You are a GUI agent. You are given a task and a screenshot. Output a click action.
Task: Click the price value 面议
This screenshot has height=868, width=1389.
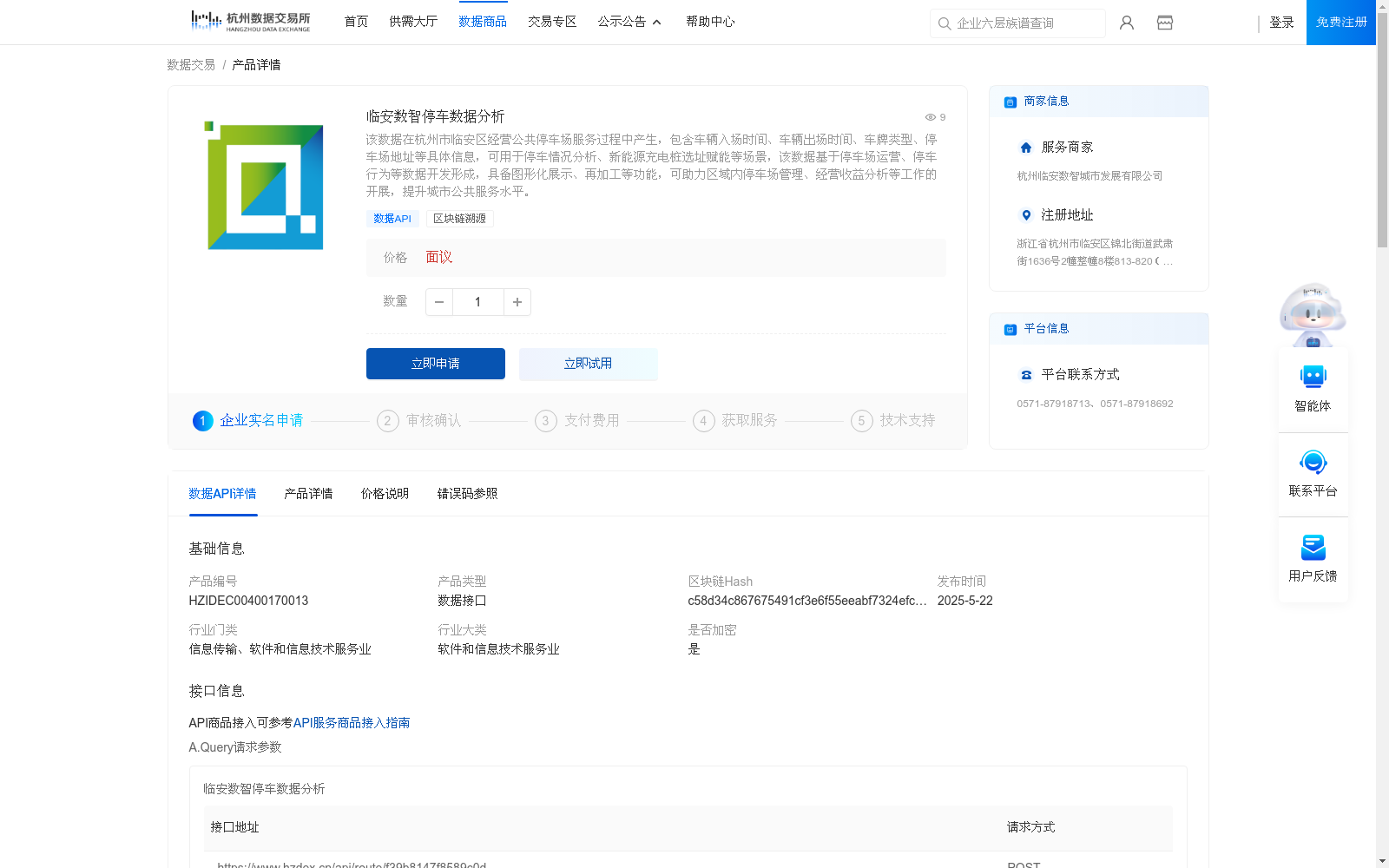click(x=439, y=258)
